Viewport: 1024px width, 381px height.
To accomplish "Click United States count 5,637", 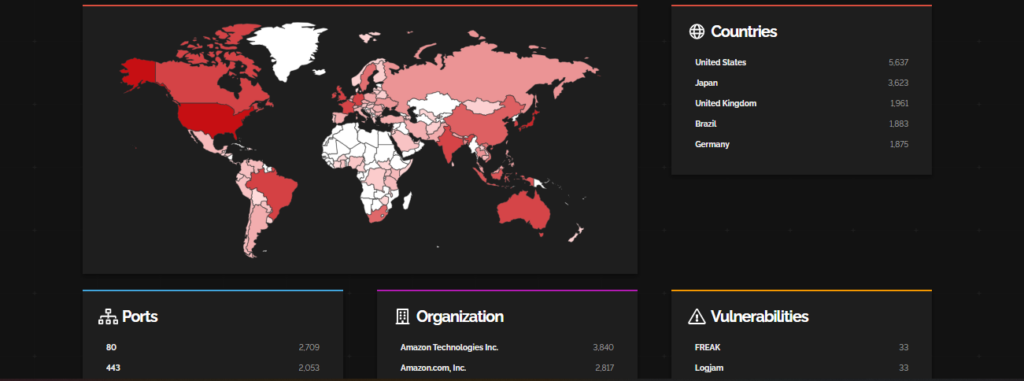I will (x=898, y=63).
